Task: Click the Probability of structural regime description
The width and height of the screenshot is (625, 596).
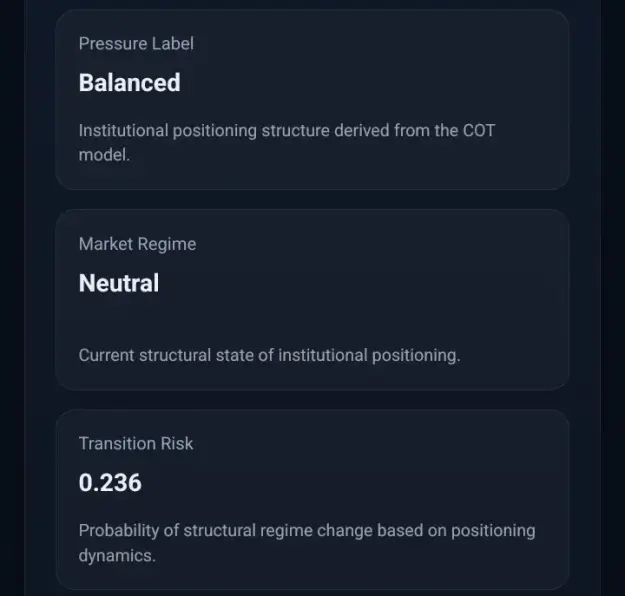Action: click(x=307, y=543)
